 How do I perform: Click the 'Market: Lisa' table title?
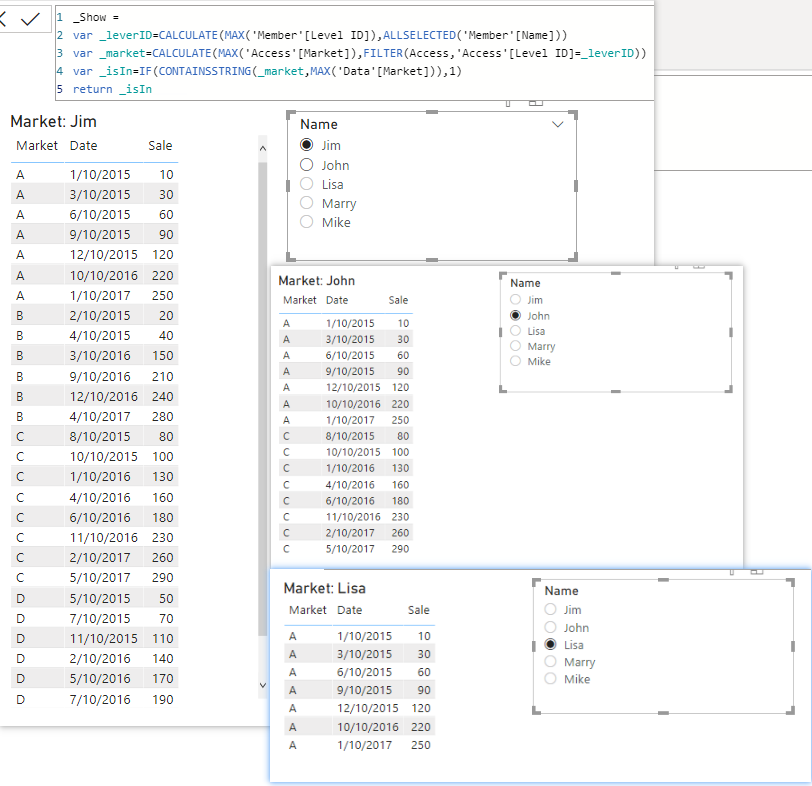click(325, 588)
